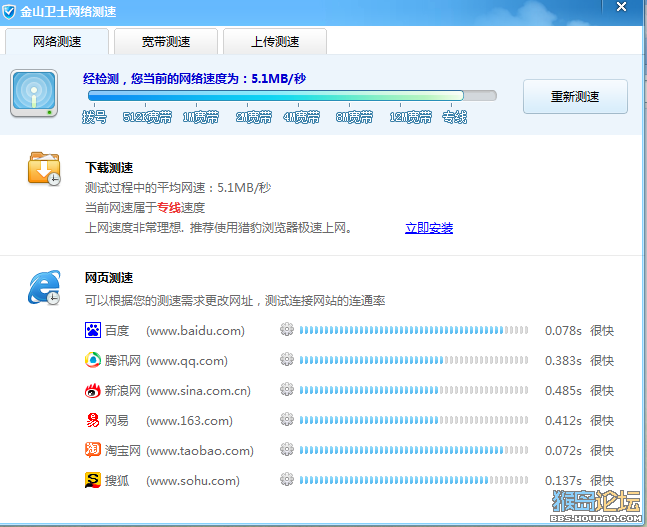
Task: Click the 0.485s response time value
Action: pos(563,391)
